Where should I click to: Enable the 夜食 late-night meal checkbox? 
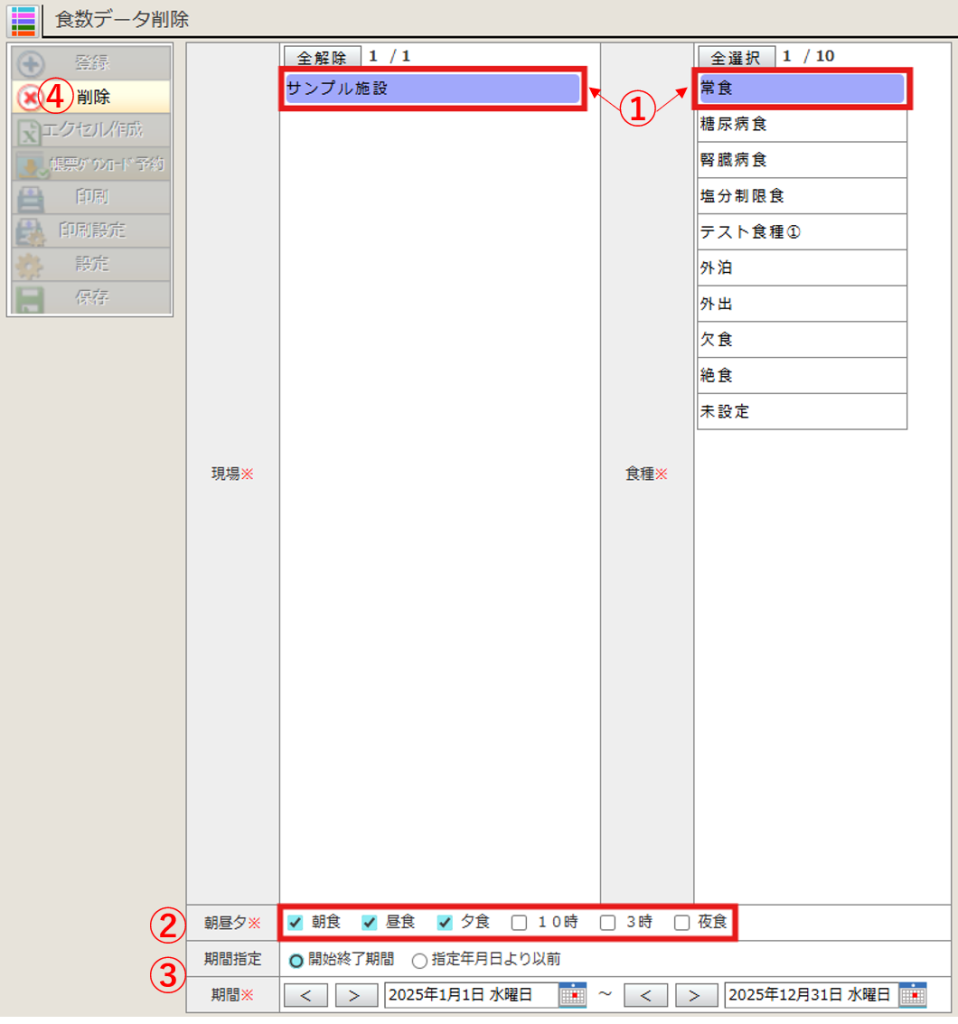(682, 922)
